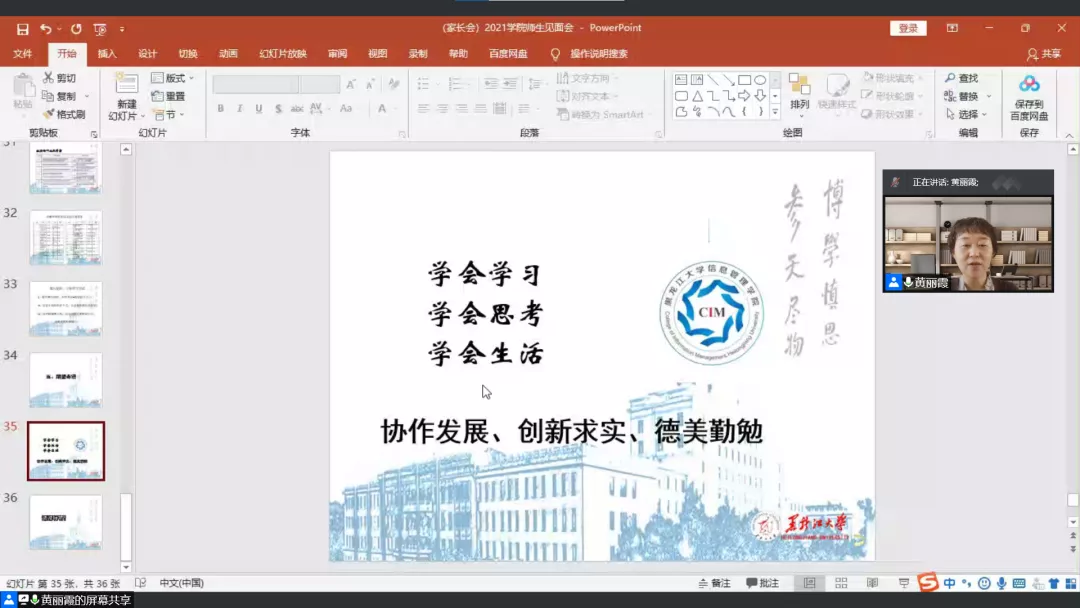Click the 登录 sign-in button
Viewport: 1080px width, 608px height.
[908, 28]
